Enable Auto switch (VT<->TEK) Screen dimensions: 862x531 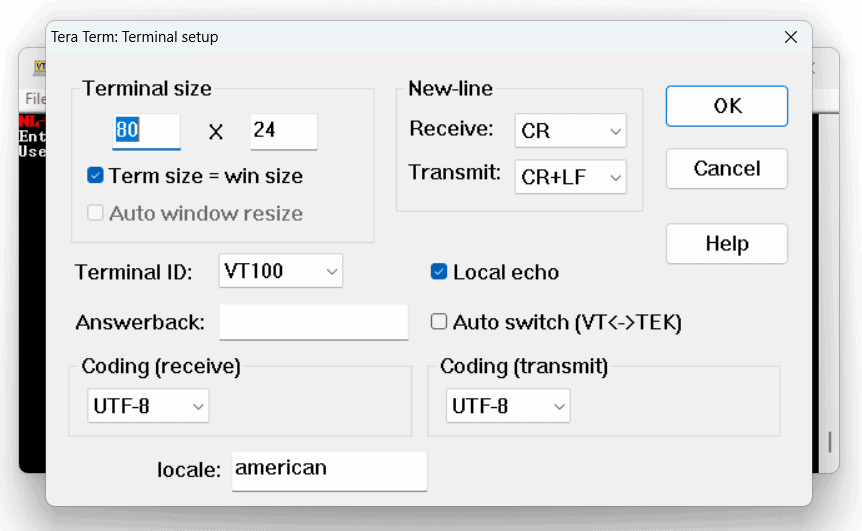[x=438, y=322]
